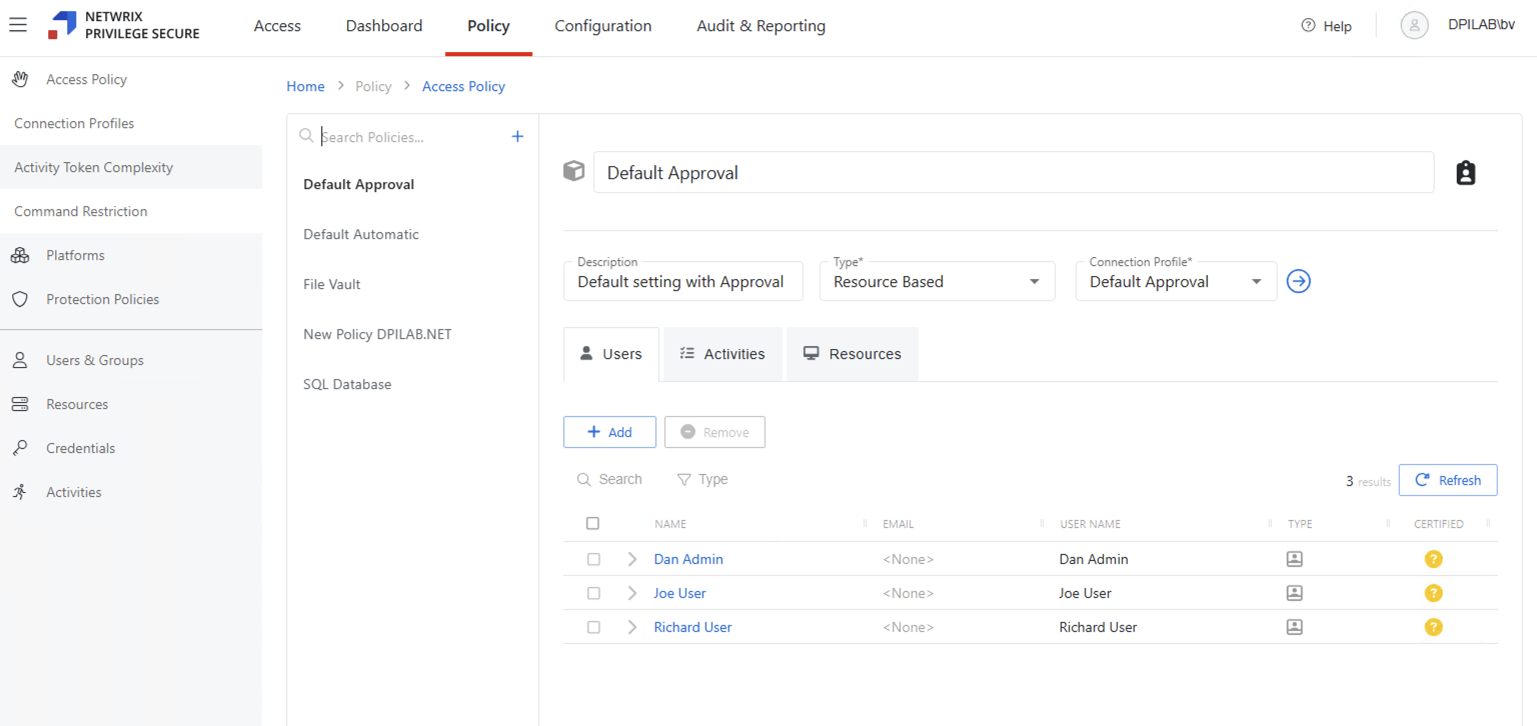
Task: Open the Help menu
Action: click(1325, 25)
